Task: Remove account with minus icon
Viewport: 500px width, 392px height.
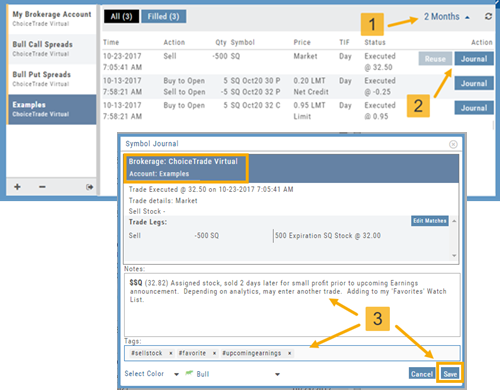Action: point(42,187)
